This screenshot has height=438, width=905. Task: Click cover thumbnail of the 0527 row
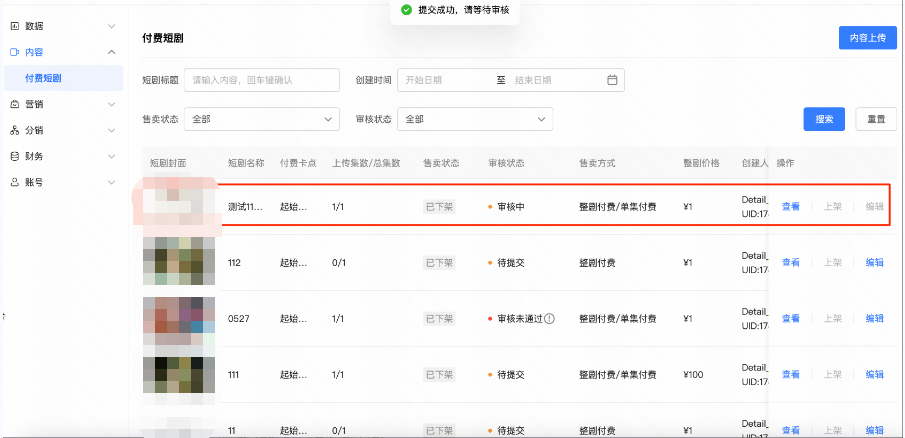[179, 321]
